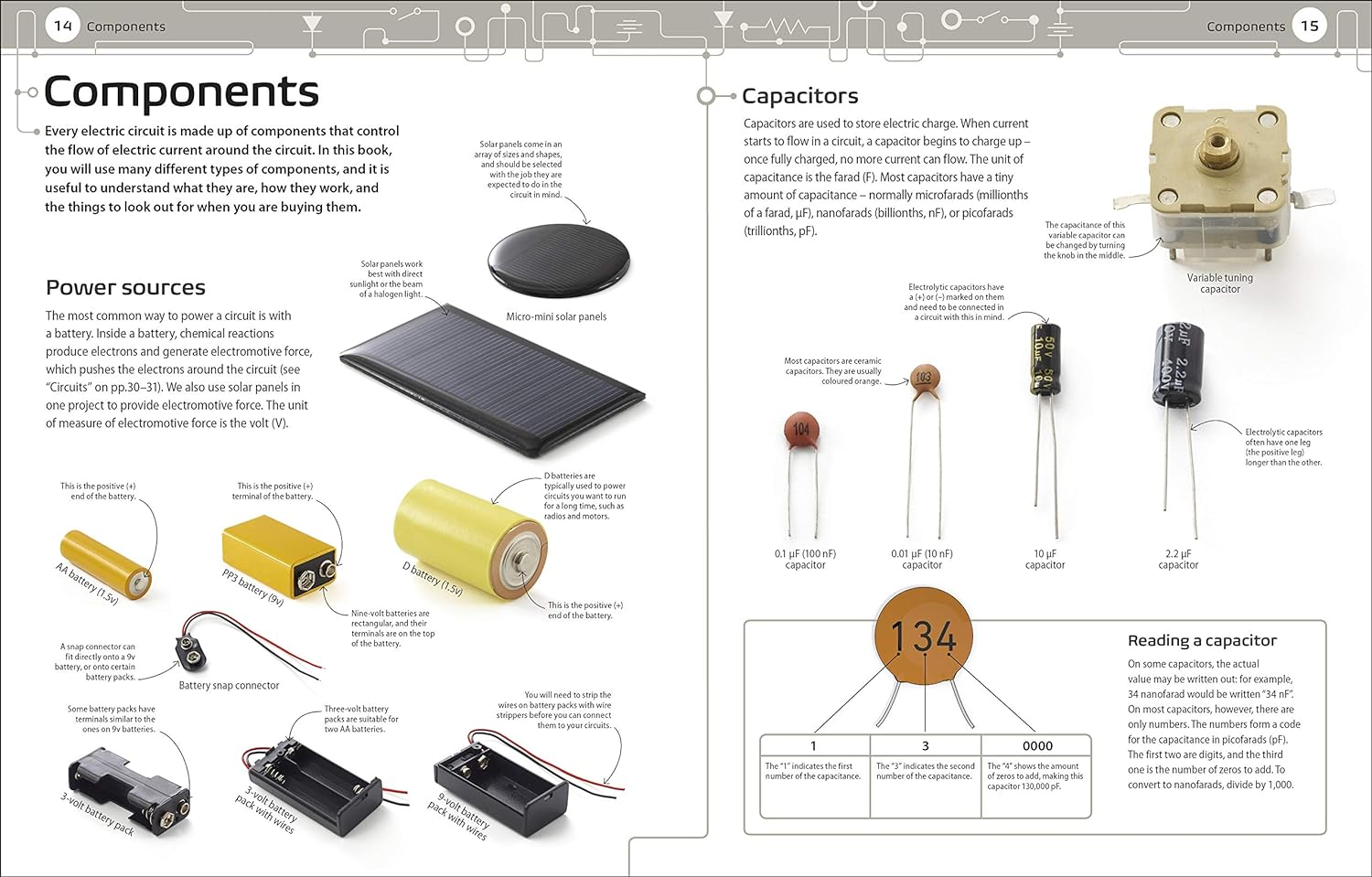Toggle the page 14 circle indicator
Viewport: 1372px width, 877px height.
pyautogui.click(x=61, y=26)
